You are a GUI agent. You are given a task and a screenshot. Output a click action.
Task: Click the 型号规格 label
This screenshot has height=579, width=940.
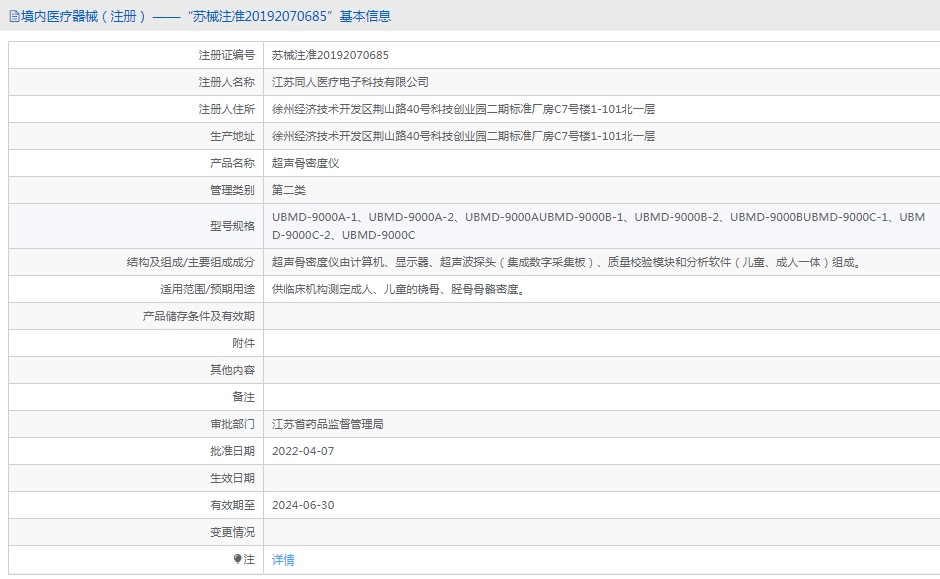[x=233, y=226]
